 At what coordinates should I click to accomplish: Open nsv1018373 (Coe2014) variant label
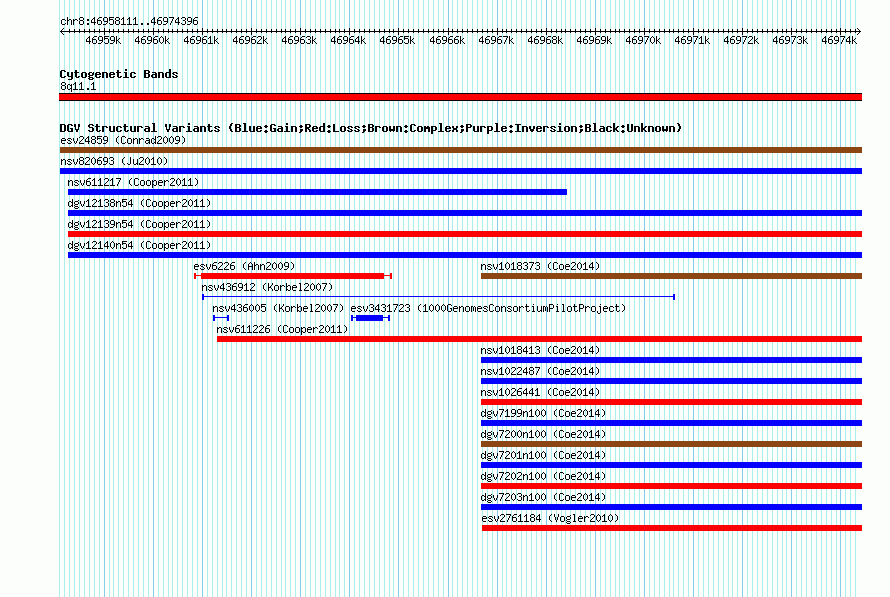tap(540, 266)
